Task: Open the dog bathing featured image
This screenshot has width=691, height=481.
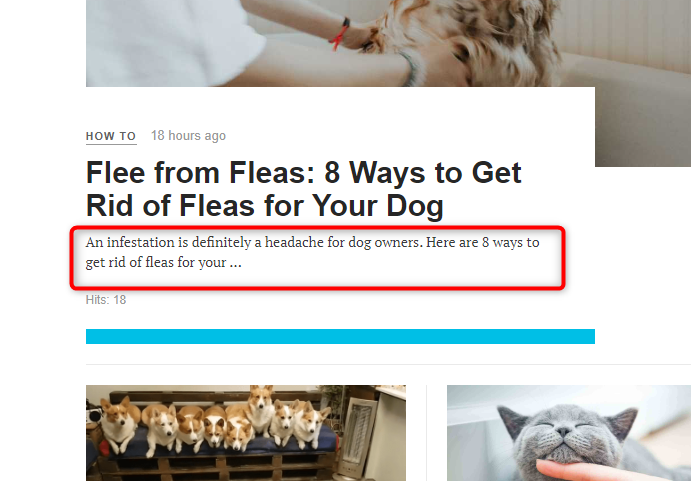Action: coord(388,43)
